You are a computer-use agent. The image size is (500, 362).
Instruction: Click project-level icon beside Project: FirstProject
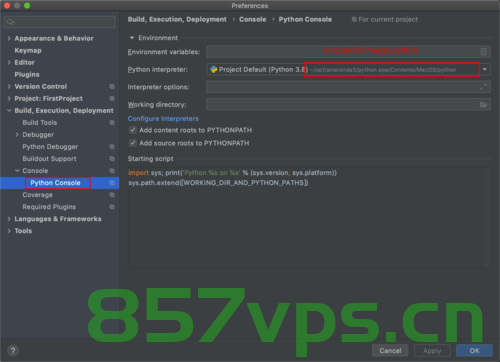[112, 99]
